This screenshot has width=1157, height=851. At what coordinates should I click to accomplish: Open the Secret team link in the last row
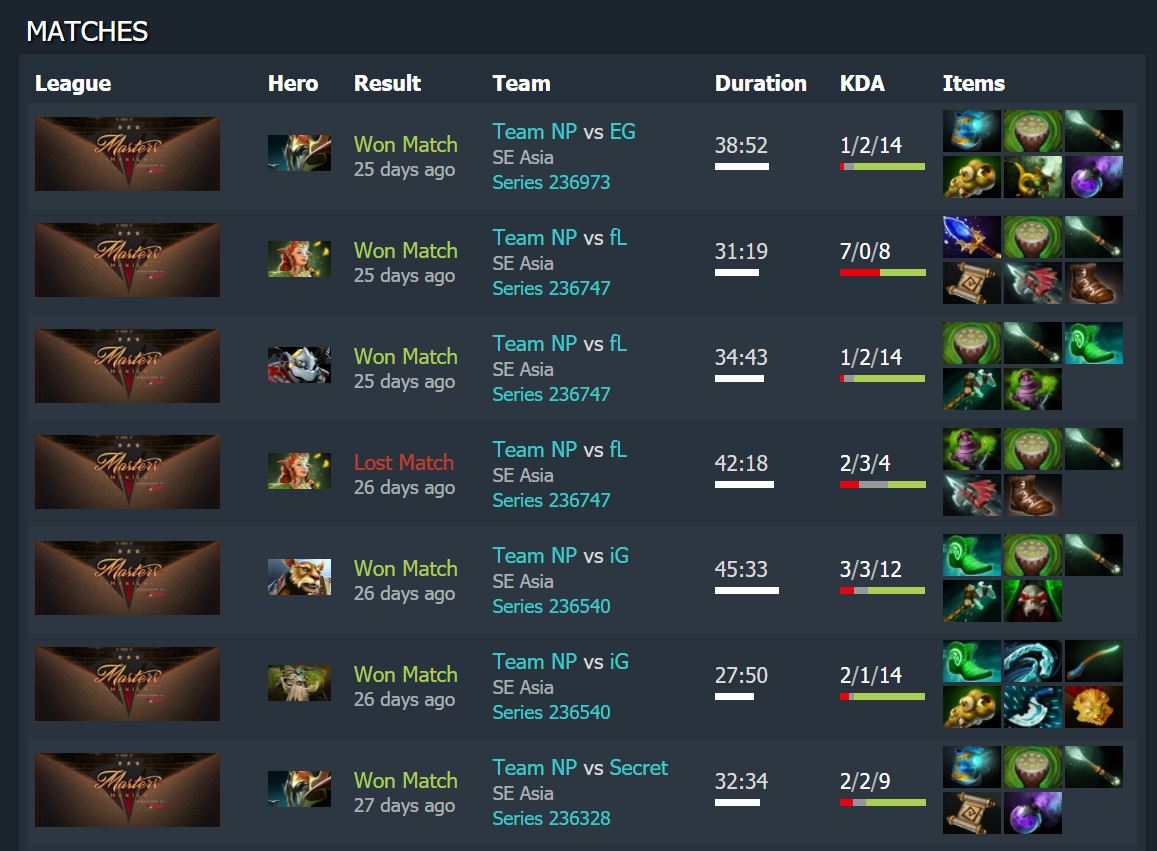(x=638, y=768)
